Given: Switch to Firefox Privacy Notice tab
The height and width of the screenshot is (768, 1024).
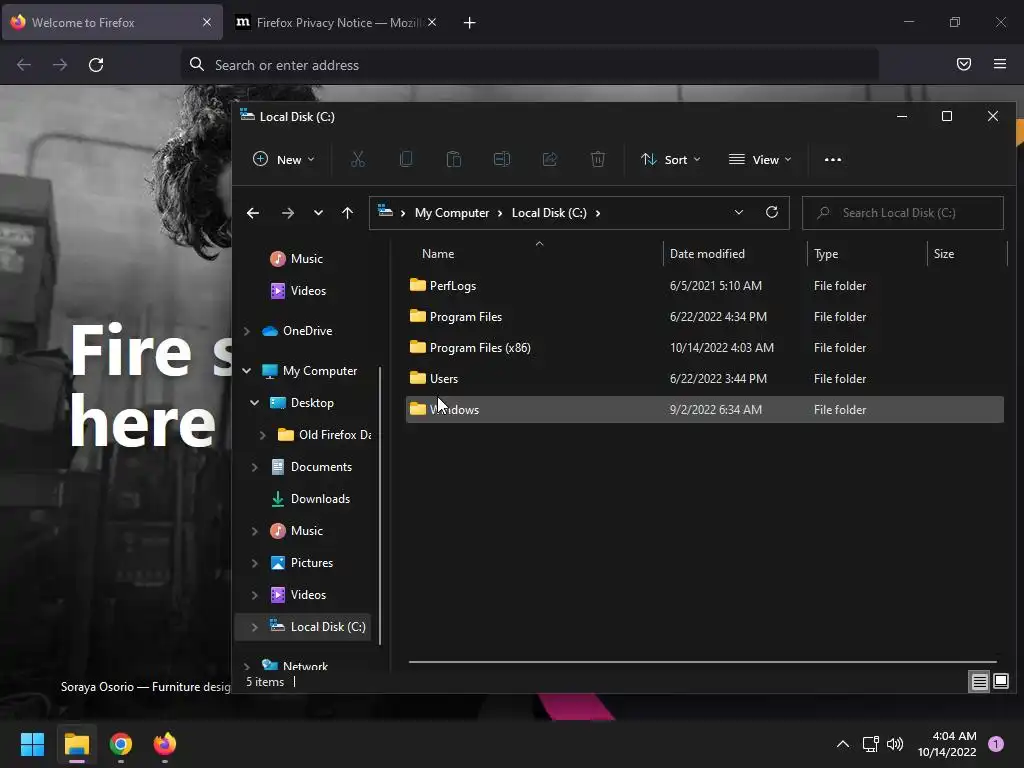Looking at the screenshot, I should 337,22.
